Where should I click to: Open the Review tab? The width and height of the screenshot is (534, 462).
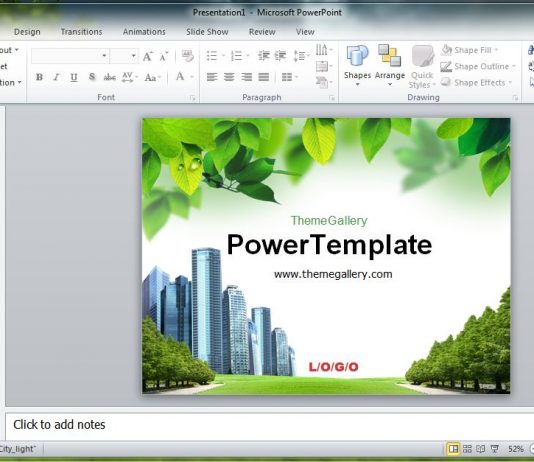point(262,32)
